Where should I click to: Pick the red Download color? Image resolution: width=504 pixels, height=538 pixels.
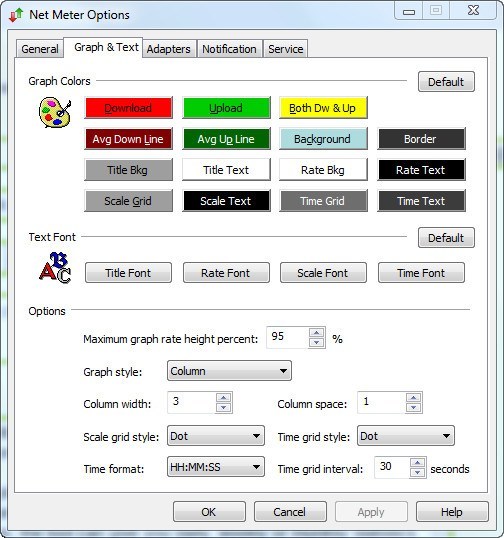128,108
